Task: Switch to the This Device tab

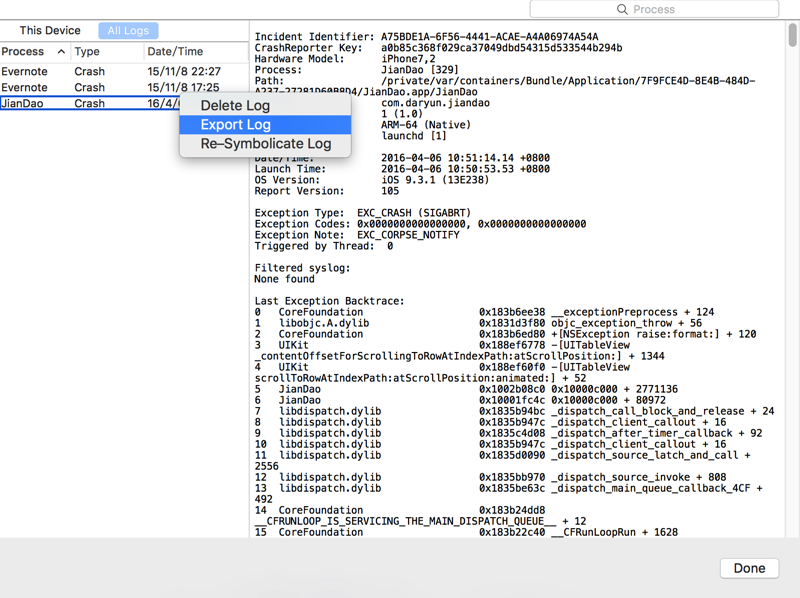Action: (50, 31)
